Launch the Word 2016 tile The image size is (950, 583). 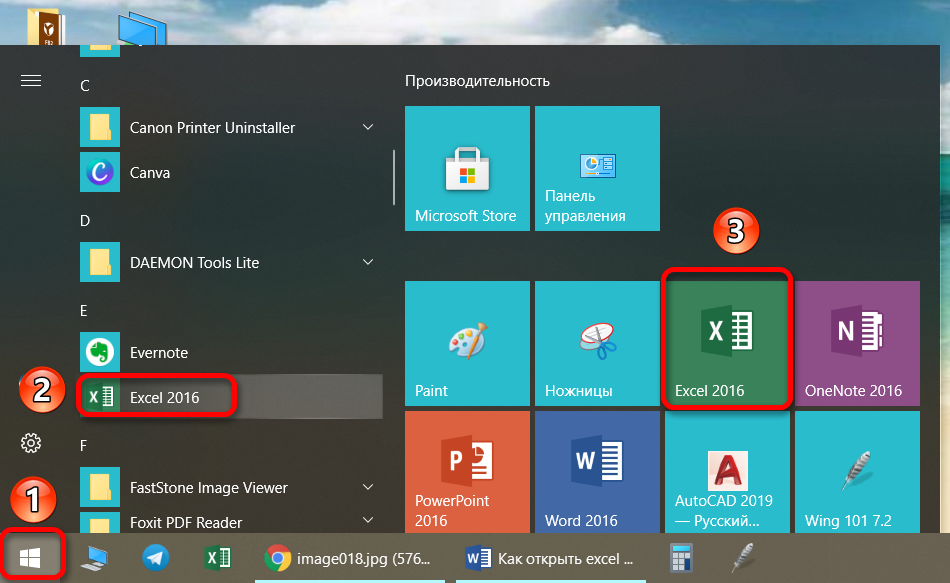click(596, 470)
